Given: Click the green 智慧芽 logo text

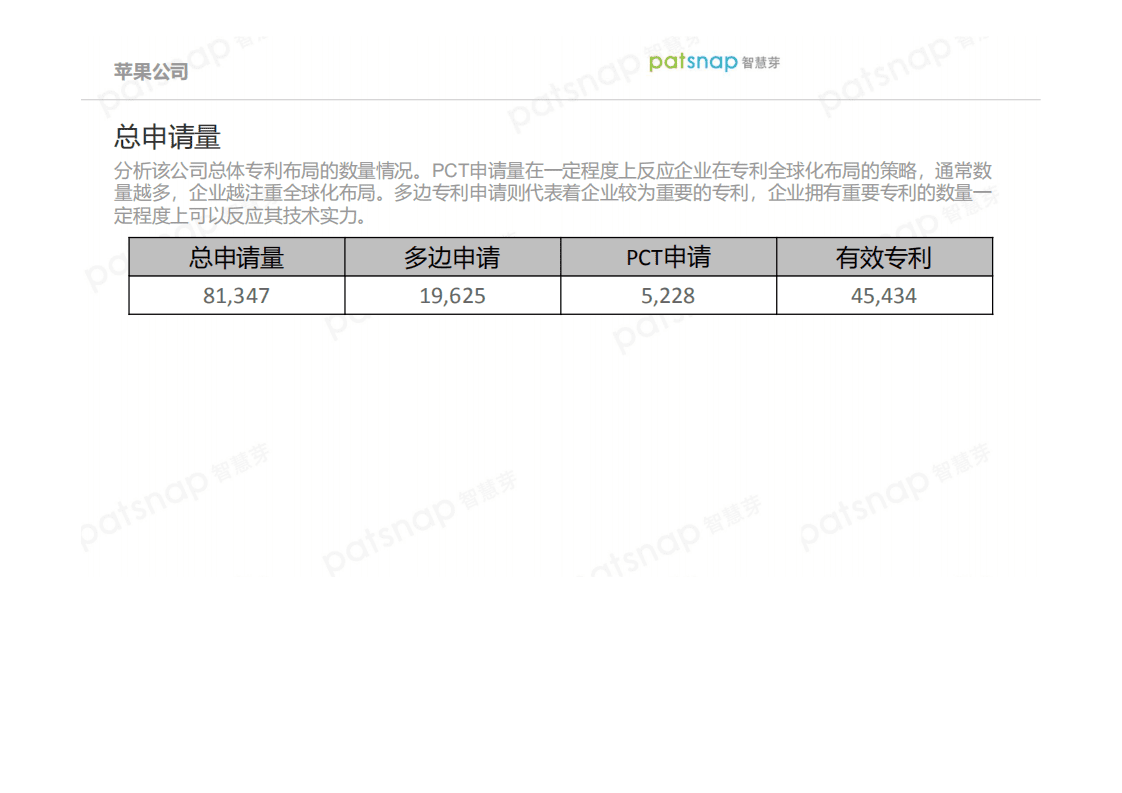Looking at the screenshot, I should 761,63.
